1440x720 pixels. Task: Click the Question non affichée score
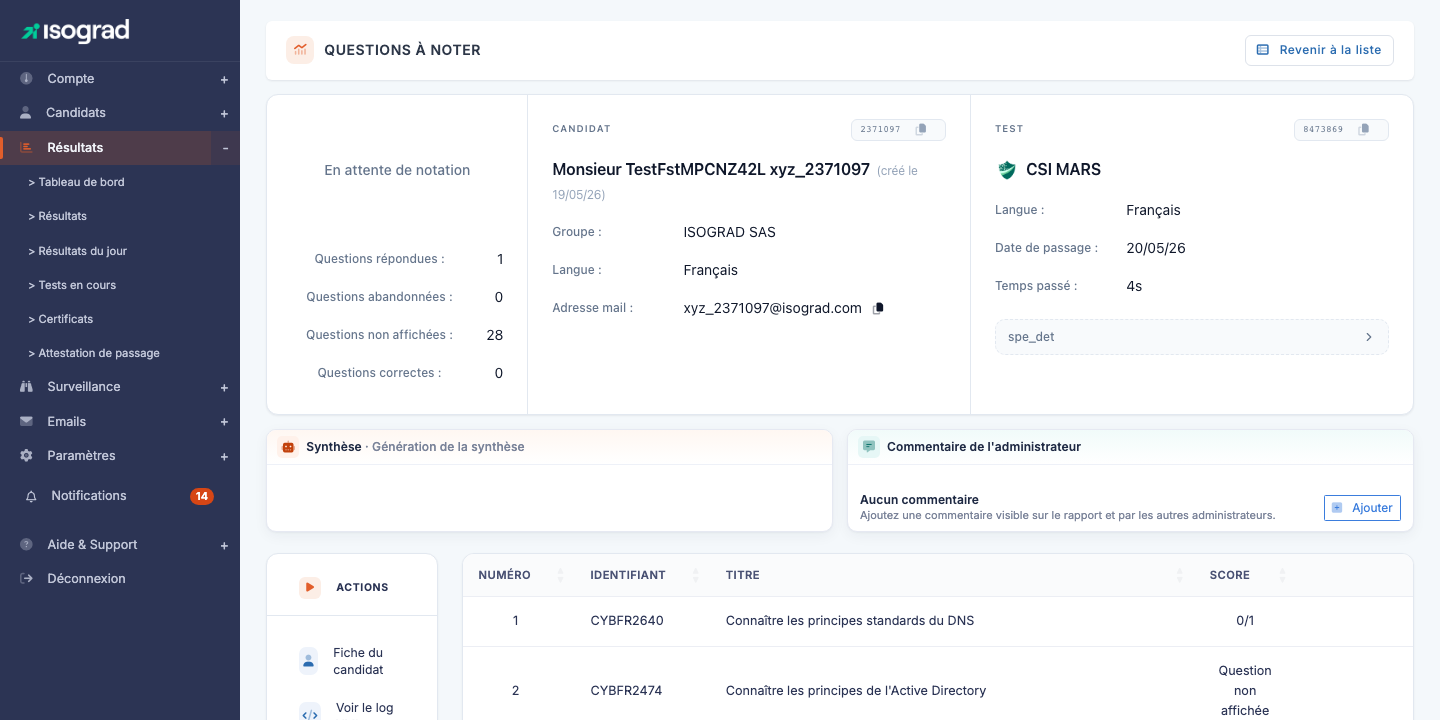(x=1245, y=691)
